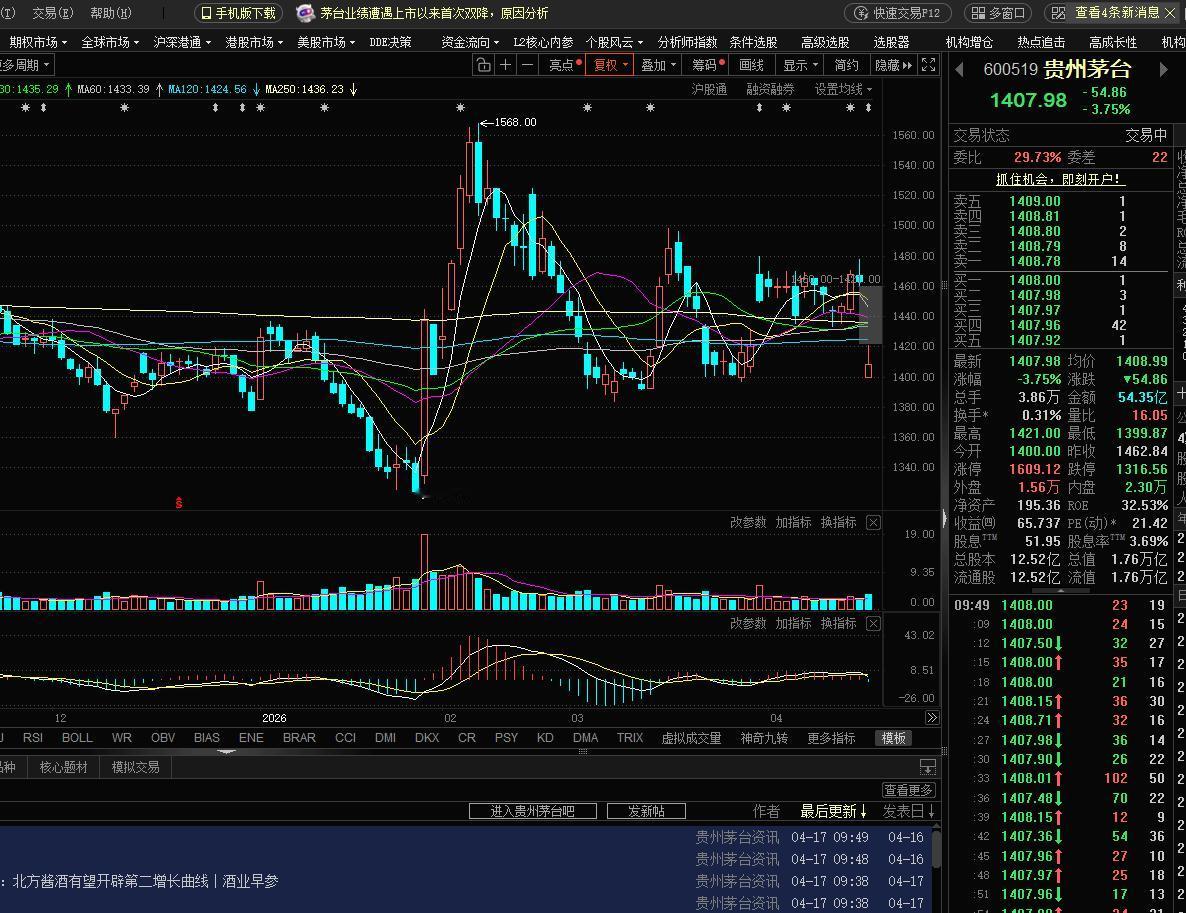The width and height of the screenshot is (1186, 913).
Task: Go to next stock arrow
Action: point(1163,69)
